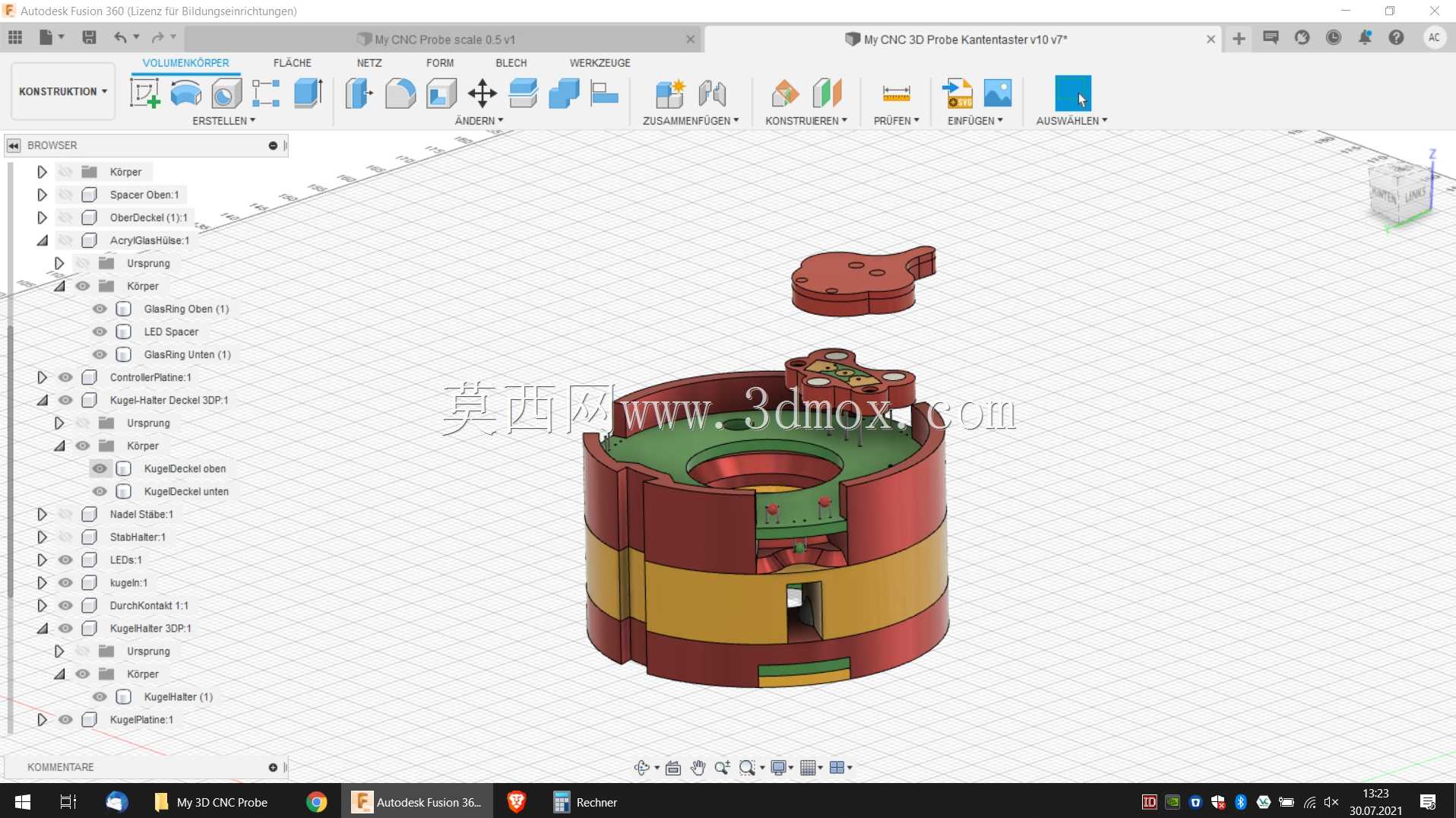Open the ZUSAMMENFÜGEN dropdown menu
Screen dimensions: 1456x818
[x=690, y=121]
